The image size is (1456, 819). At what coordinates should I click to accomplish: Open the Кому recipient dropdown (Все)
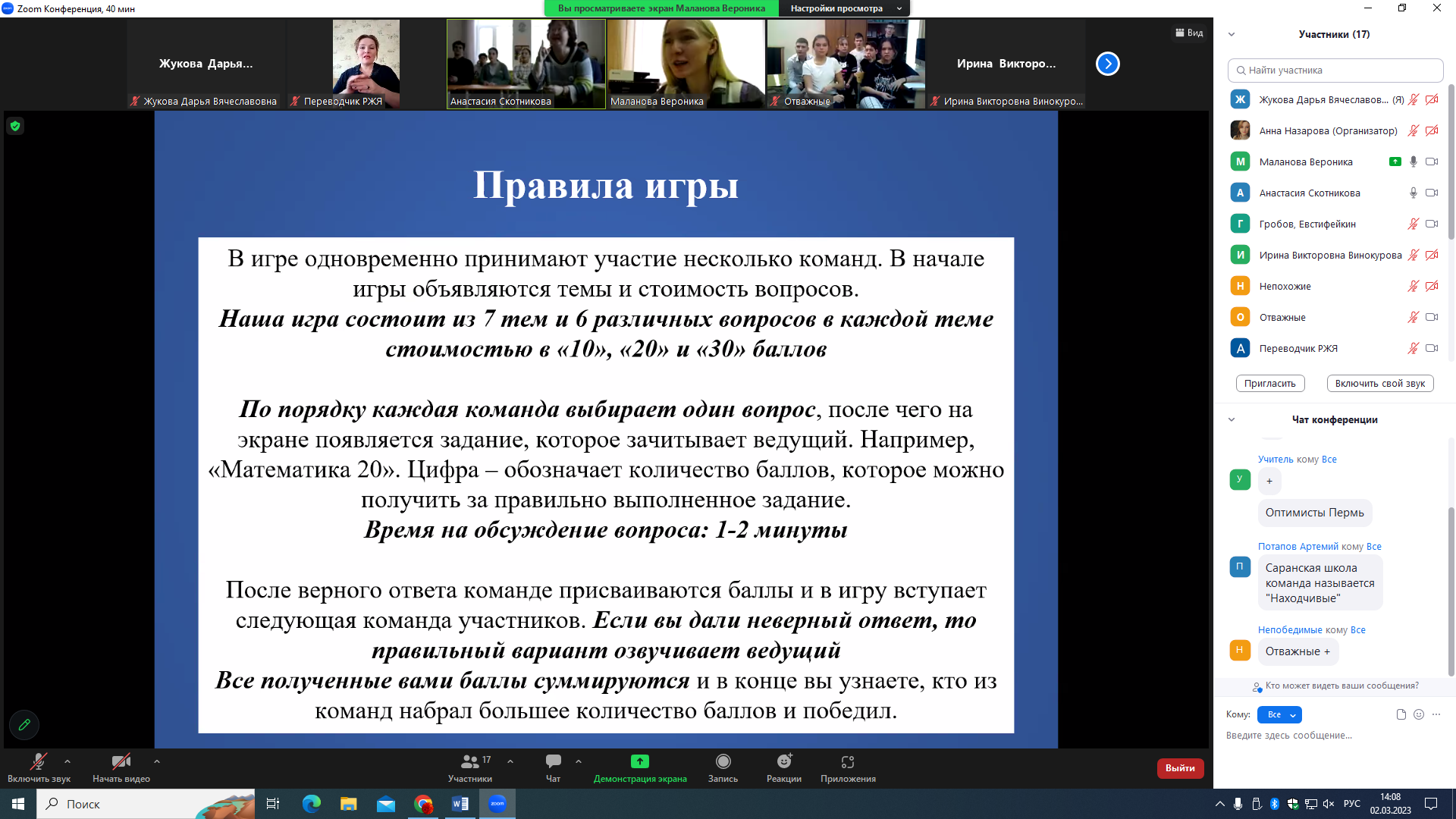coord(1279,714)
